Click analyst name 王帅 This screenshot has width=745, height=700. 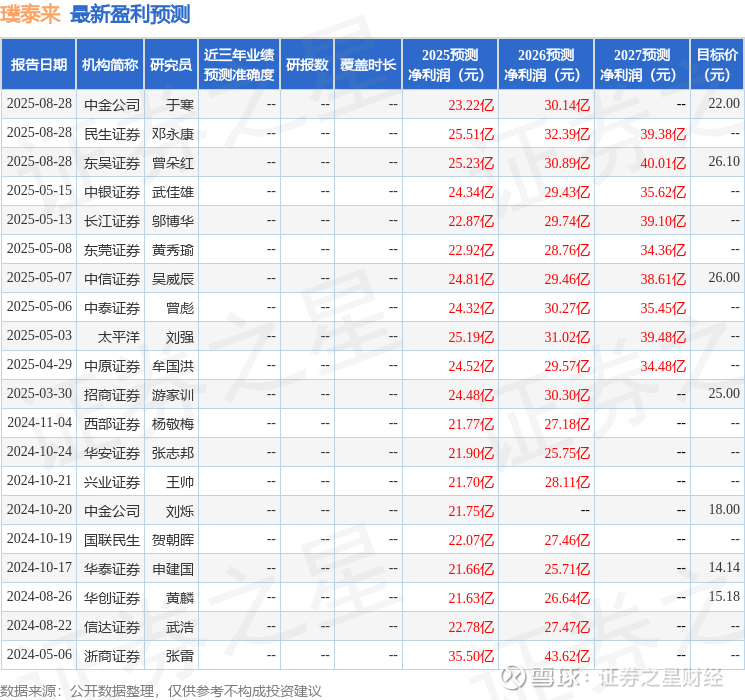click(180, 482)
